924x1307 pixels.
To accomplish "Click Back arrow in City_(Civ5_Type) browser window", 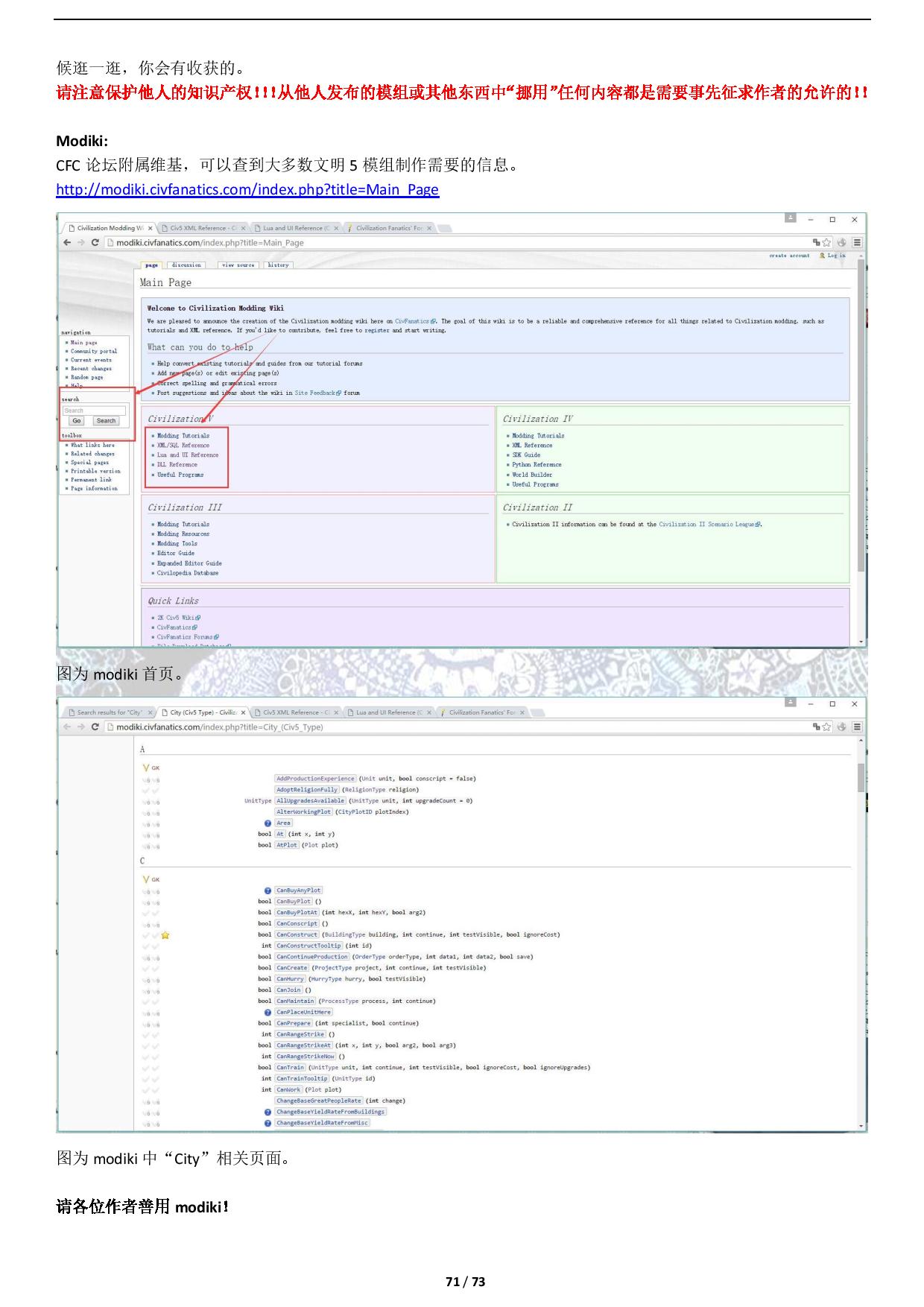I will [67, 727].
